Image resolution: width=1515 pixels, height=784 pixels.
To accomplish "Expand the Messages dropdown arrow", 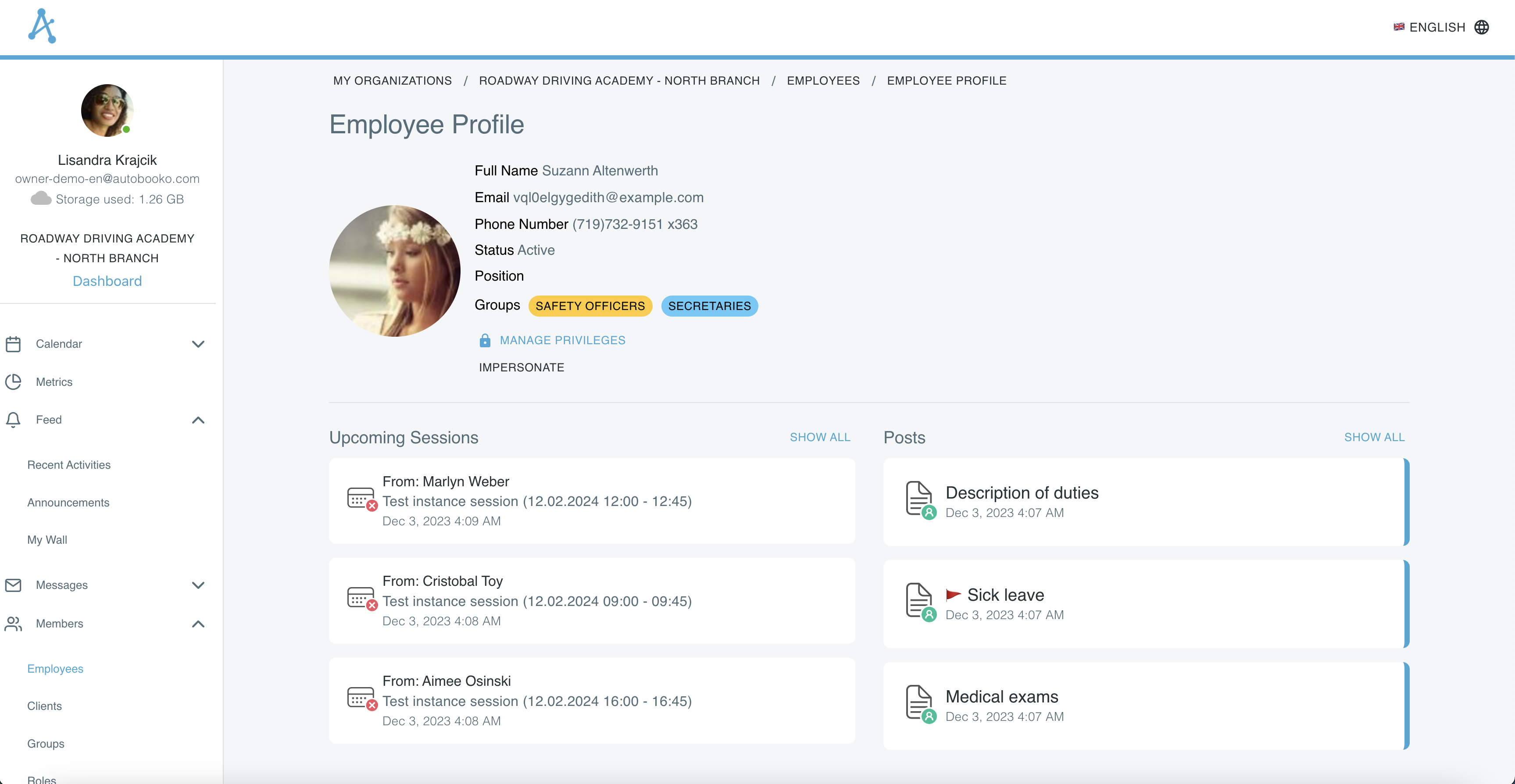I will point(198,585).
